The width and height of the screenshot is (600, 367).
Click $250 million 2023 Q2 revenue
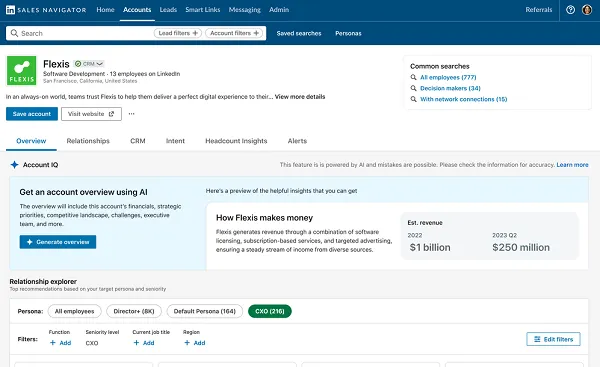coord(521,248)
